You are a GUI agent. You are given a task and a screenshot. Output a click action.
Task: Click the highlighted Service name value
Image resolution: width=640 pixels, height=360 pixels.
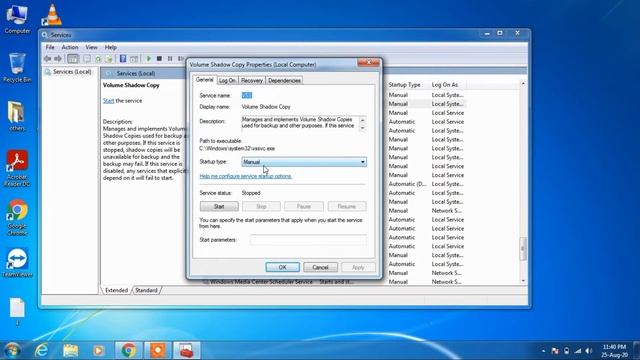(x=247, y=96)
